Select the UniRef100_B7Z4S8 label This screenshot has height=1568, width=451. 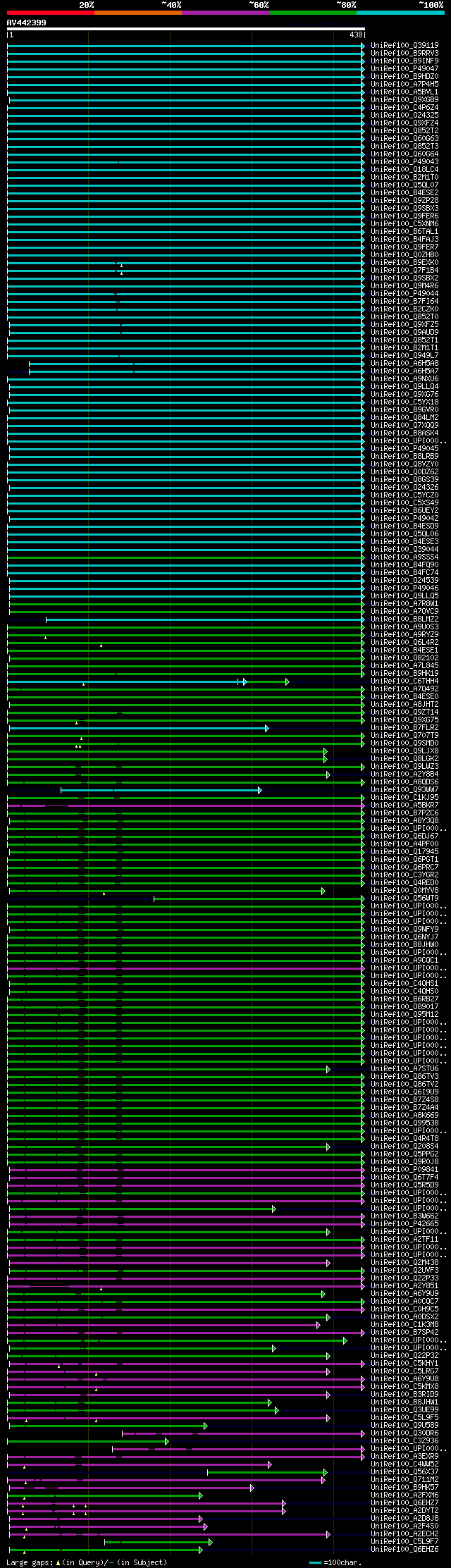point(404,1100)
